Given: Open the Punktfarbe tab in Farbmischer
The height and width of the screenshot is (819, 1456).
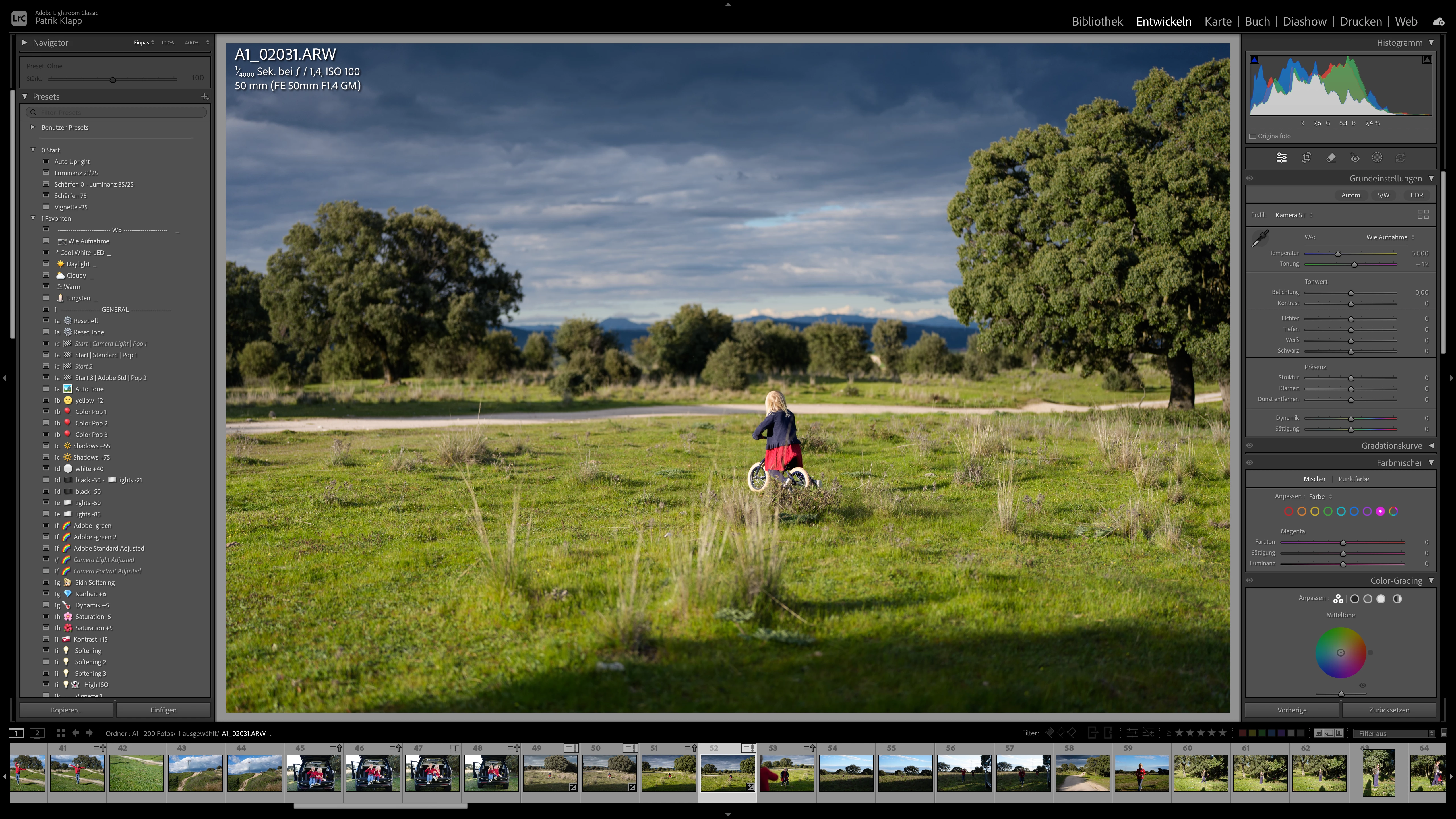Looking at the screenshot, I should (x=1354, y=479).
